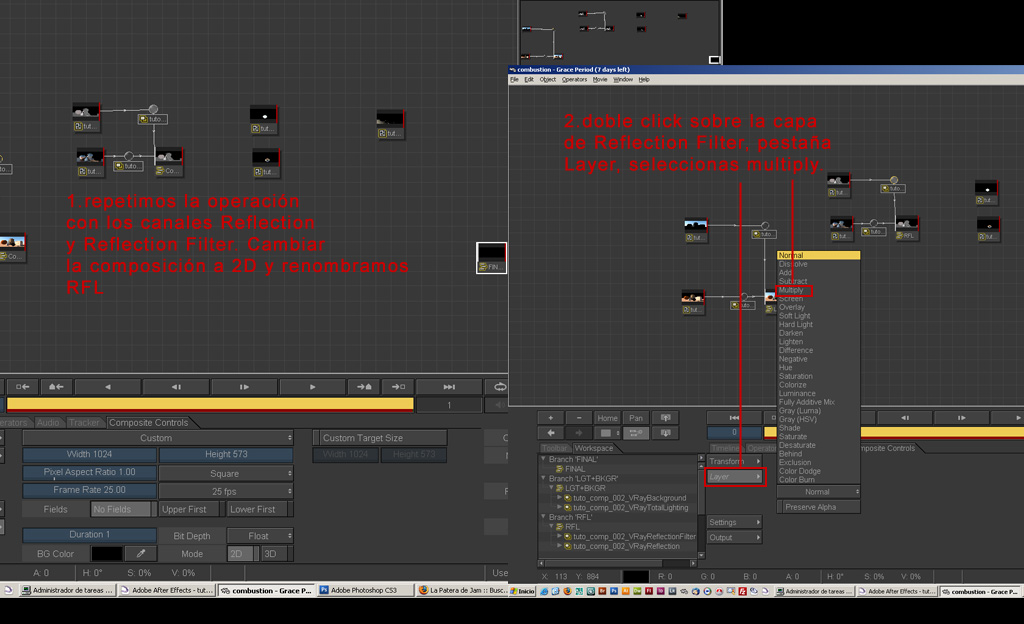Switch to the Tracker tab

84,422
